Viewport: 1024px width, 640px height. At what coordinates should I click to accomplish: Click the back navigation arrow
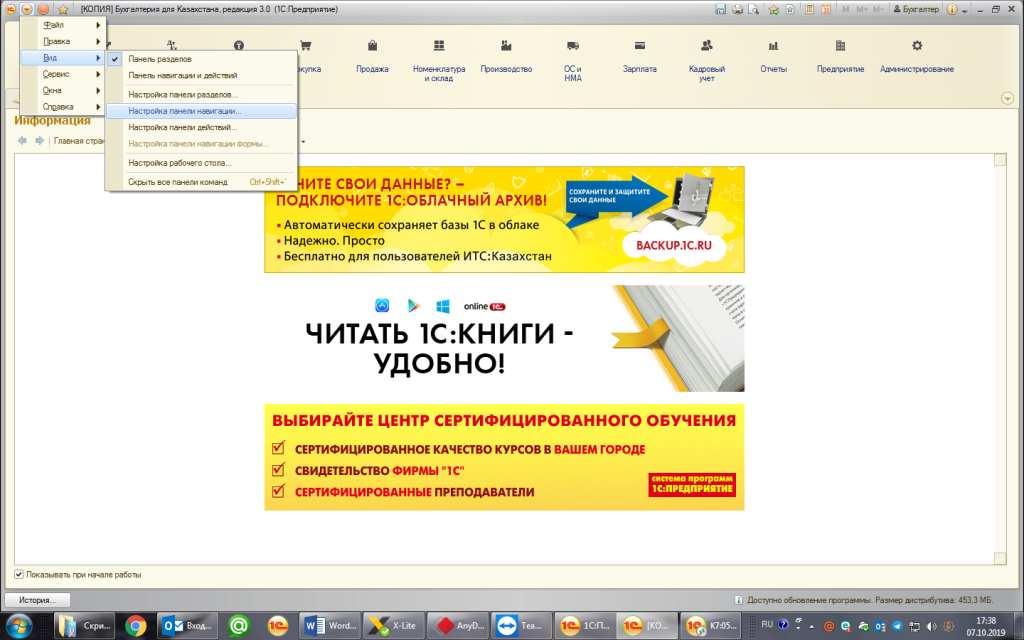point(22,140)
